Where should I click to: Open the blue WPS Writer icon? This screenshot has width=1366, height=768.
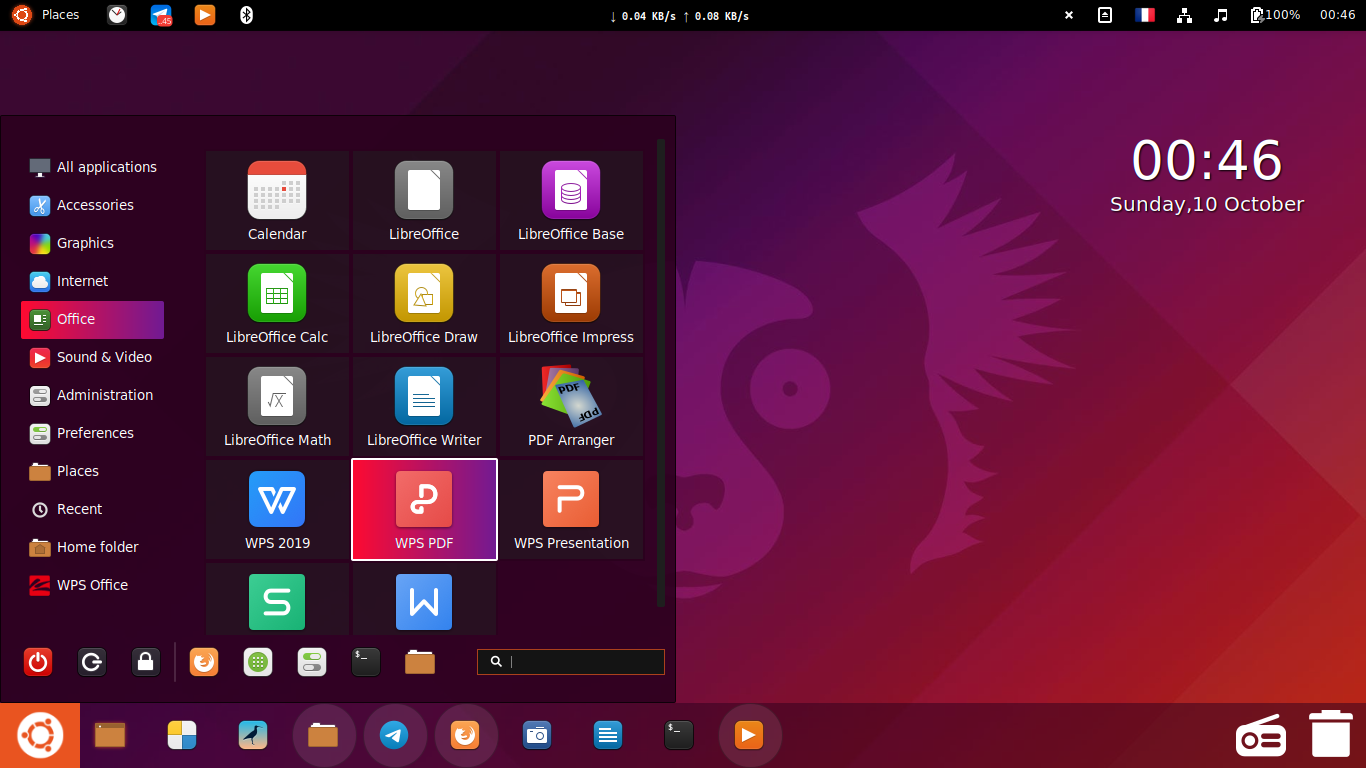coord(424,601)
